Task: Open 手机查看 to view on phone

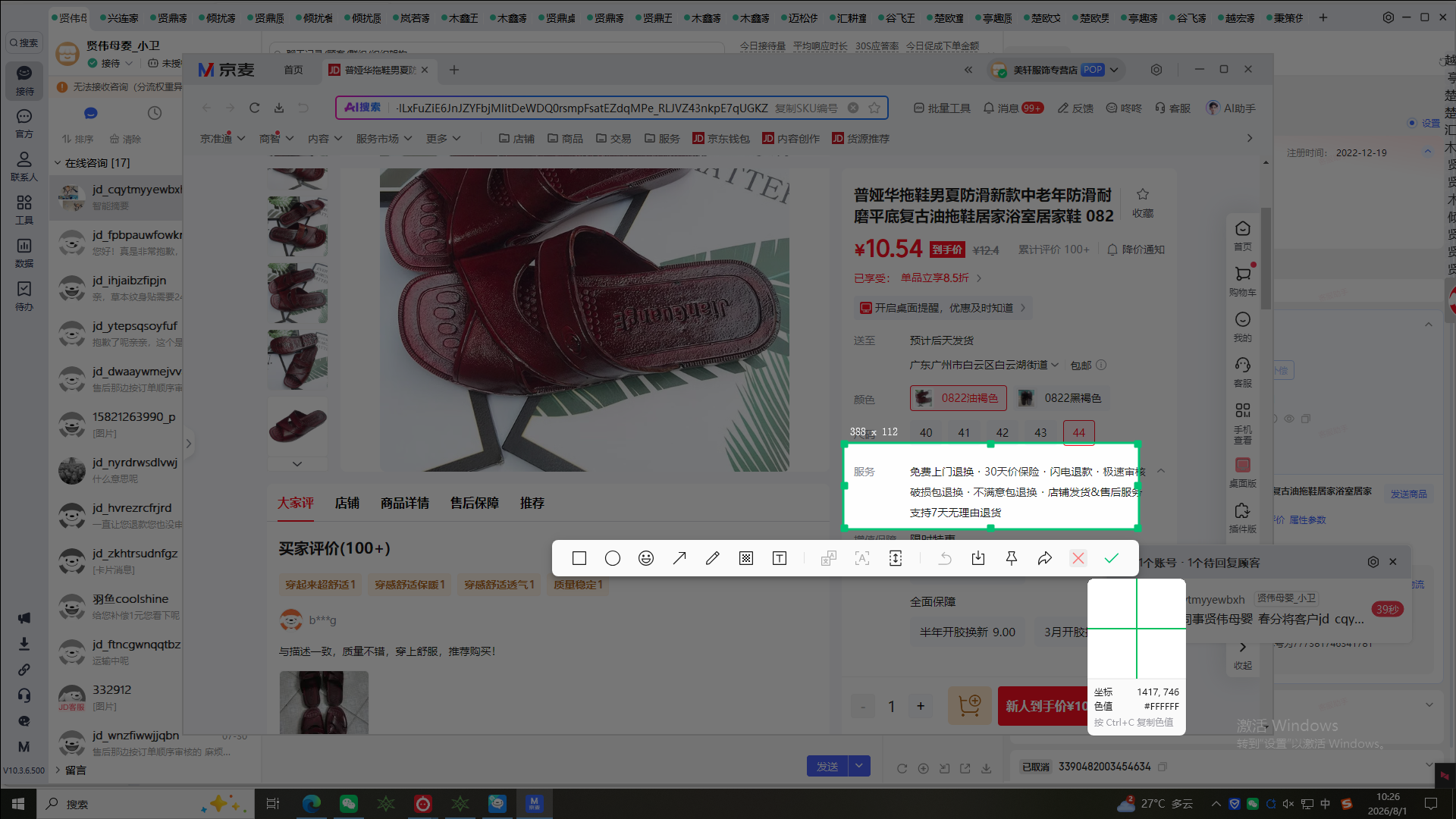Action: pyautogui.click(x=1243, y=423)
